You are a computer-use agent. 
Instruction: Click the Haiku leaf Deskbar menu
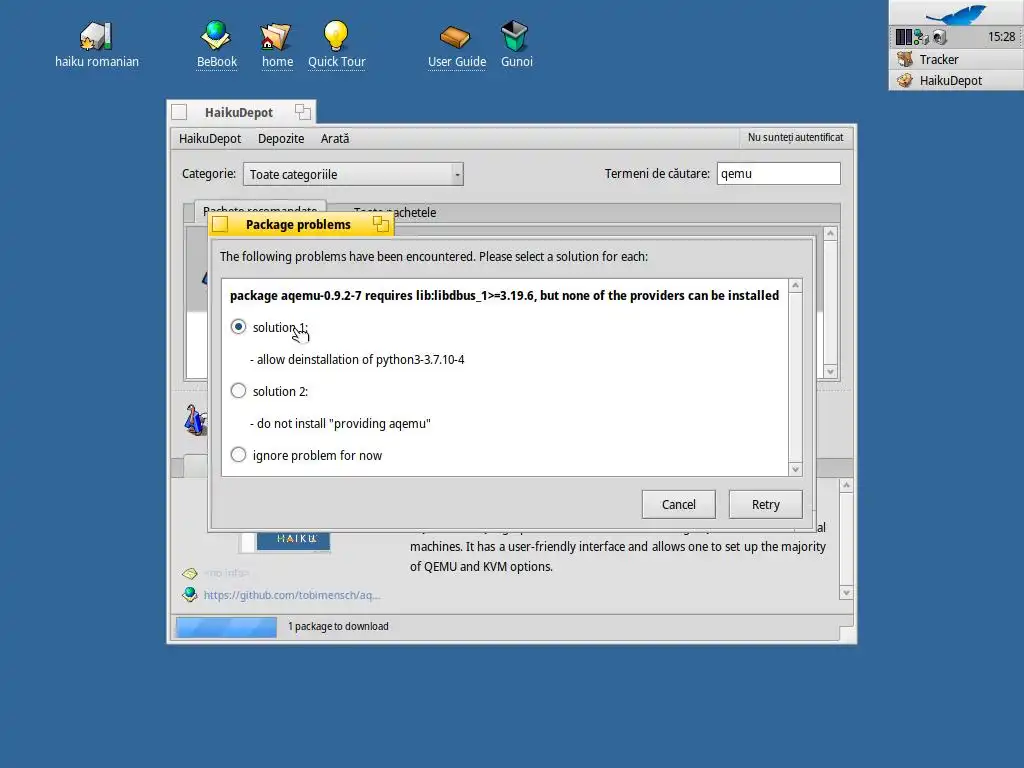[956, 13]
